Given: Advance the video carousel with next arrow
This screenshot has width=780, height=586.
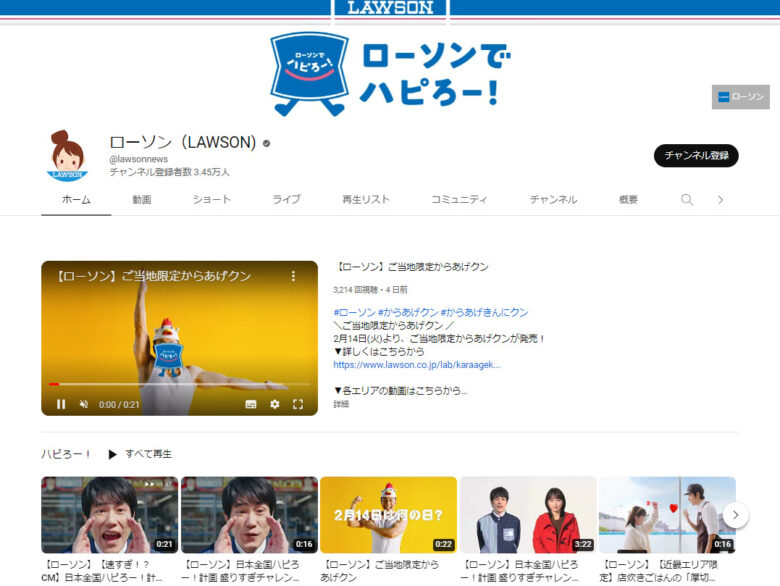Looking at the screenshot, I should 736,515.
